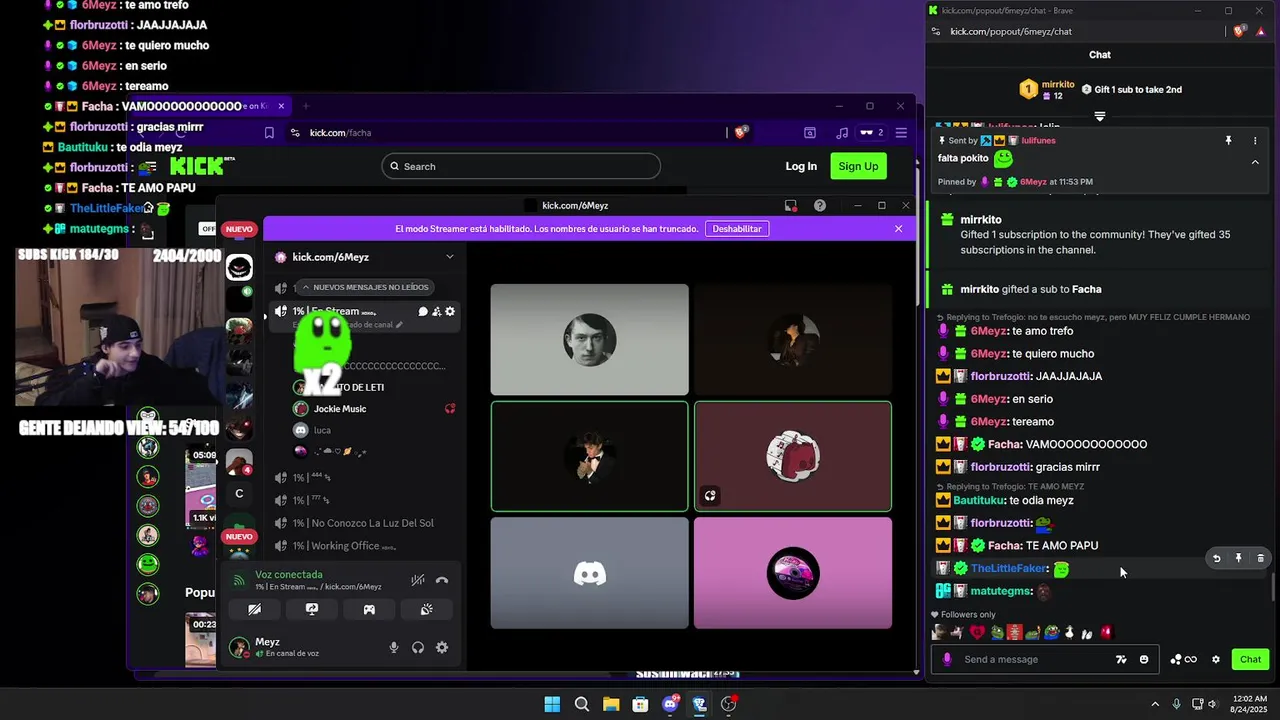1280x720 pixels.
Task: Click Log In on Kick site
Action: coord(801,166)
